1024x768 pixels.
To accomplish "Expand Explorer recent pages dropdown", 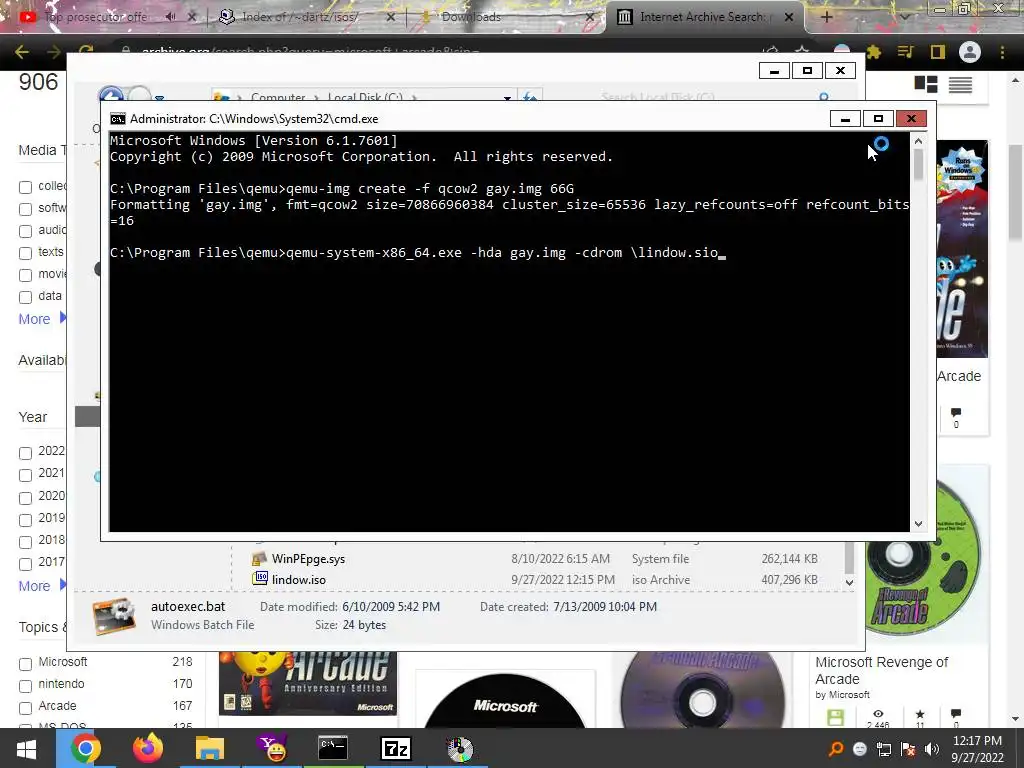I will click(x=159, y=98).
